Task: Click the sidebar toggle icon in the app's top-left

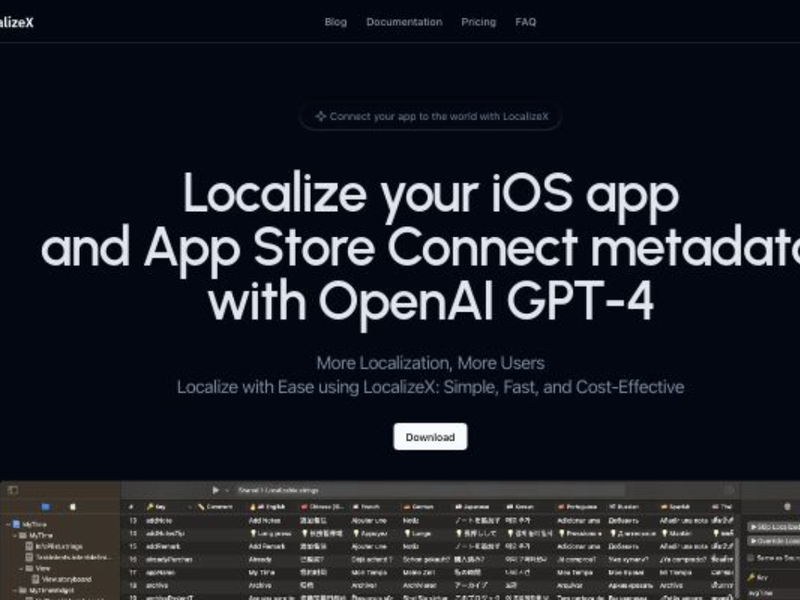Action: 11,489
